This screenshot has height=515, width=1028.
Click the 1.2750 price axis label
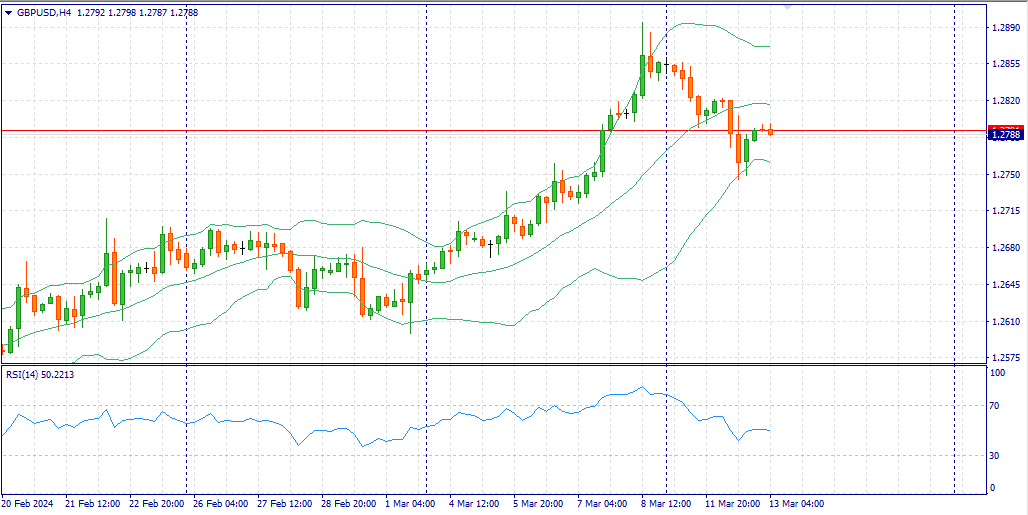point(1004,175)
